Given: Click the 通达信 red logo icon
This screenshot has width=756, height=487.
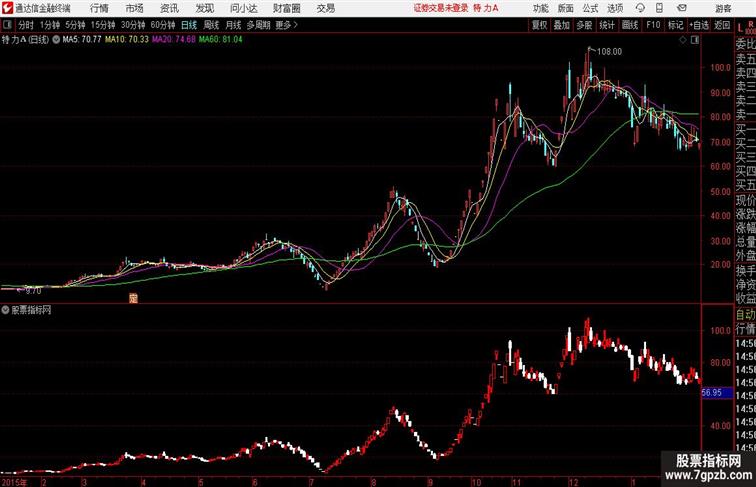Looking at the screenshot, I should (x=7, y=8).
